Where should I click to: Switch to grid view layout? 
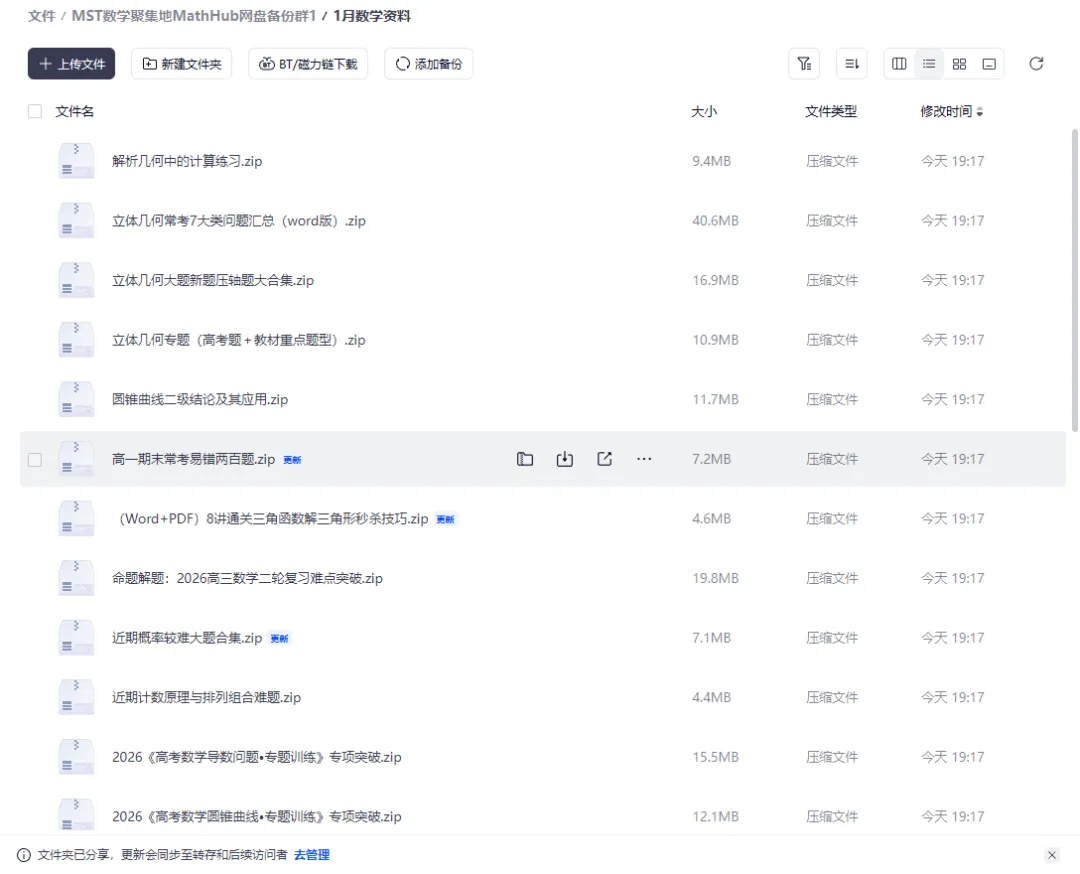coord(958,63)
